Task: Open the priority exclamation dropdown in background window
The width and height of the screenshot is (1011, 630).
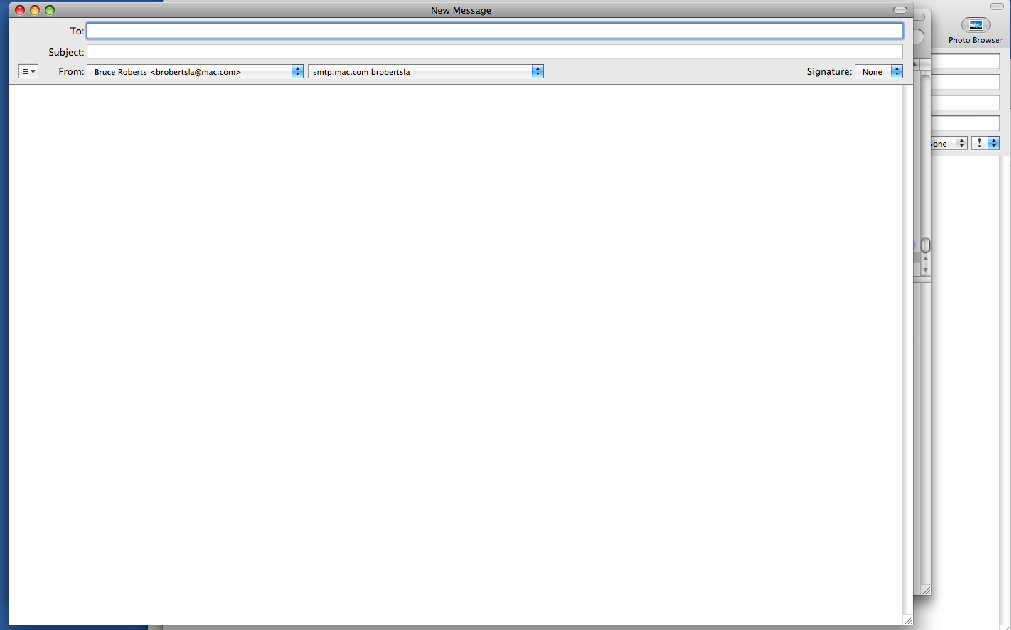Action: pyautogui.click(x=985, y=143)
